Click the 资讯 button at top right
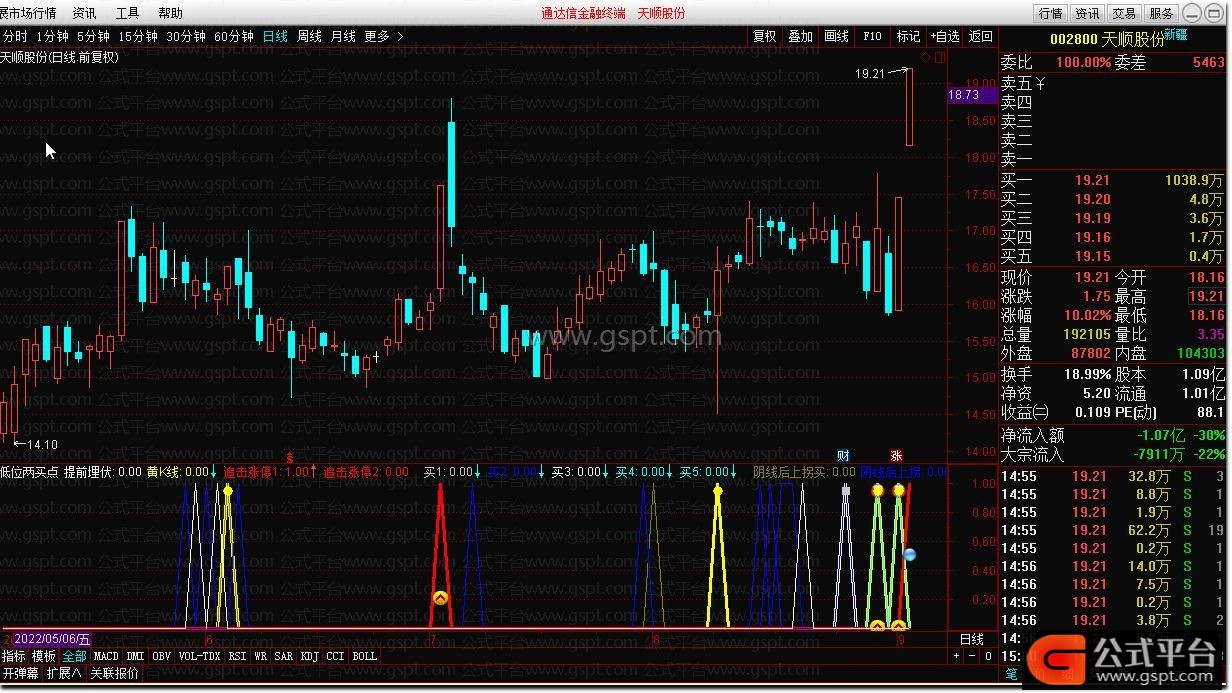Viewport: 1232px width, 693px height. [1087, 14]
